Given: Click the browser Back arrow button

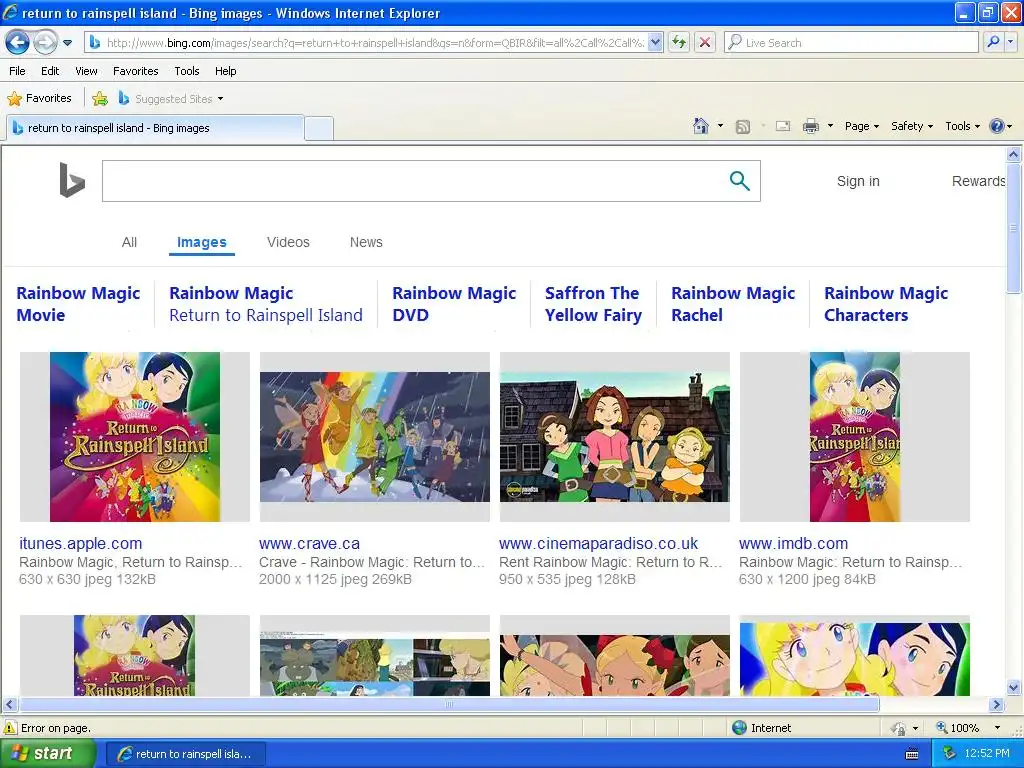Looking at the screenshot, I should (18, 43).
